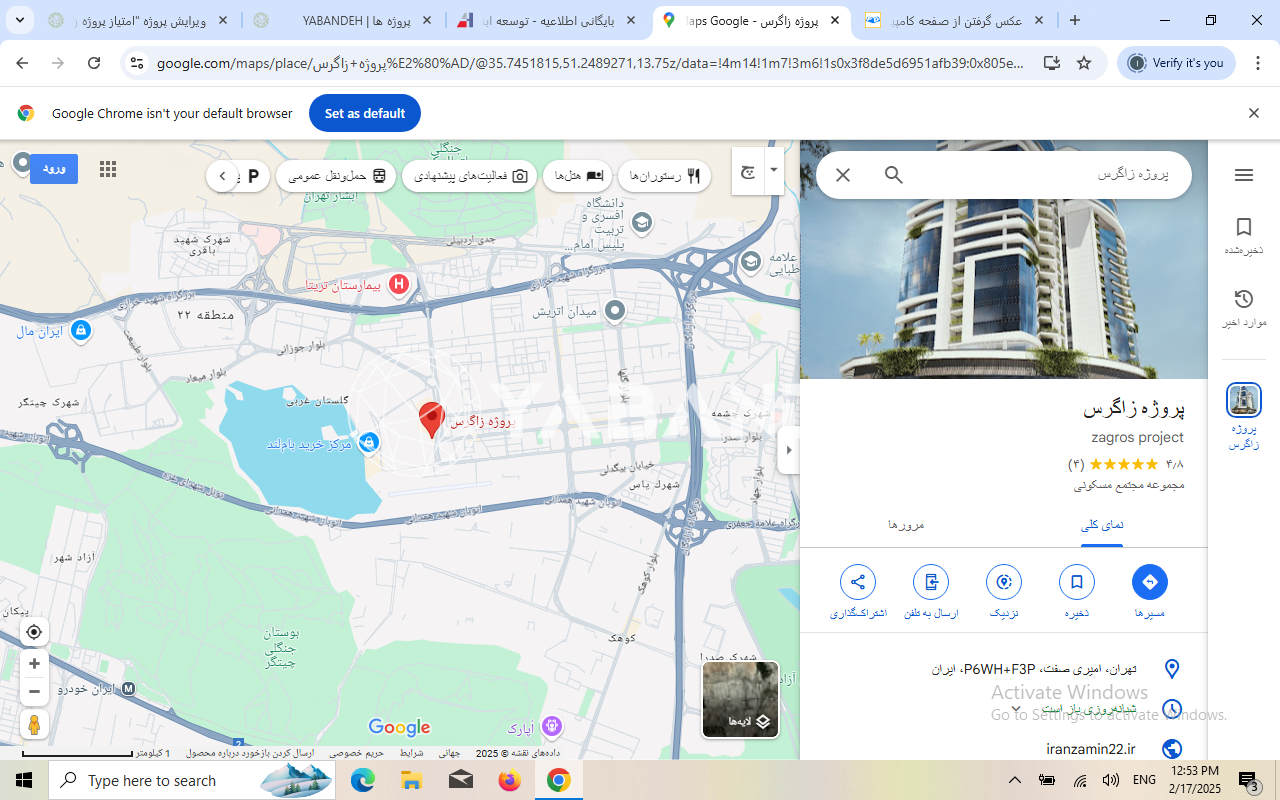This screenshot has height=800, width=1280.
Task: Click the Share (اشتراک‌گذاری) icon
Action: click(x=857, y=582)
